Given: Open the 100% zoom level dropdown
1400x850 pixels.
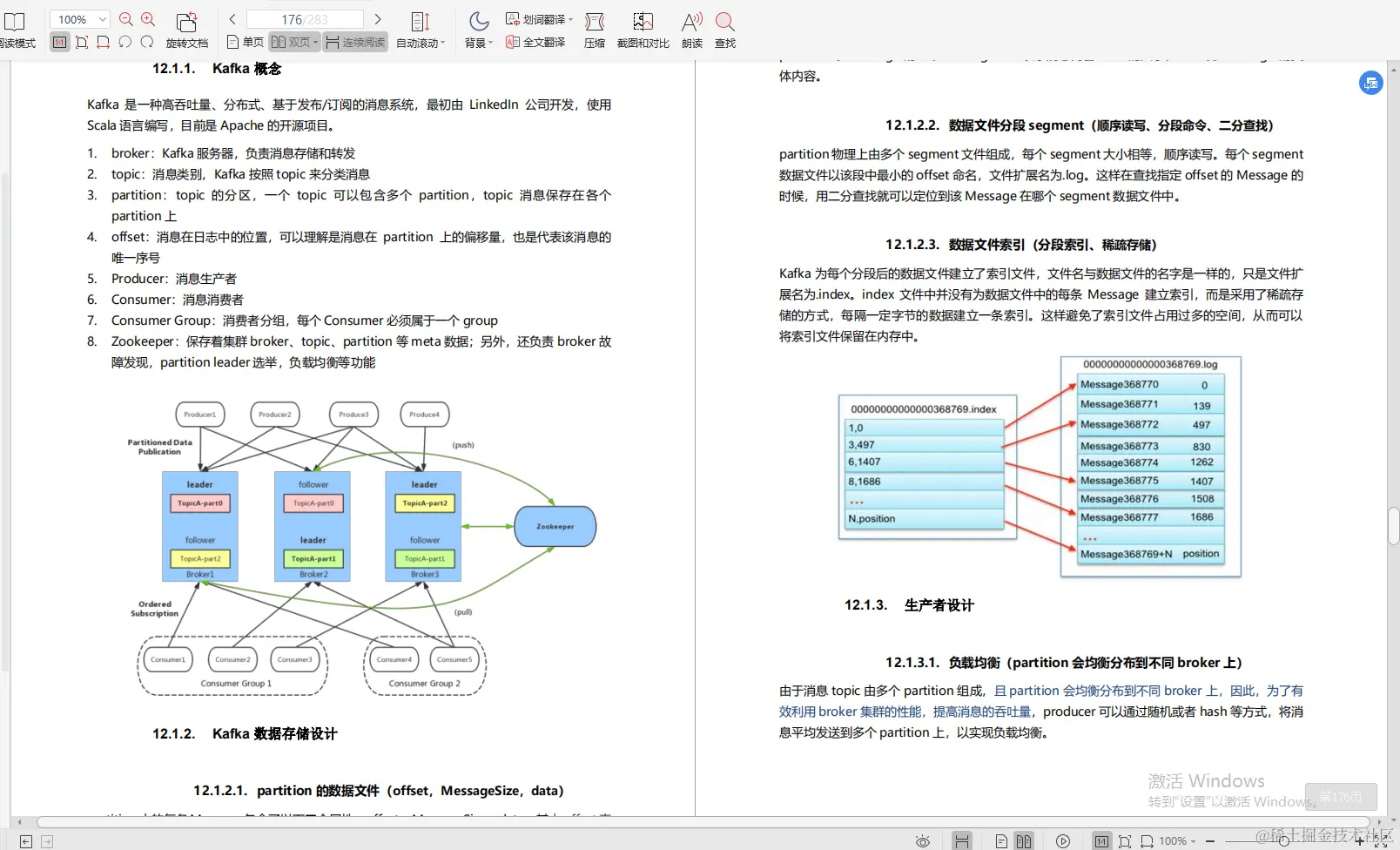Looking at the screenshot, I should pos(79,18).
